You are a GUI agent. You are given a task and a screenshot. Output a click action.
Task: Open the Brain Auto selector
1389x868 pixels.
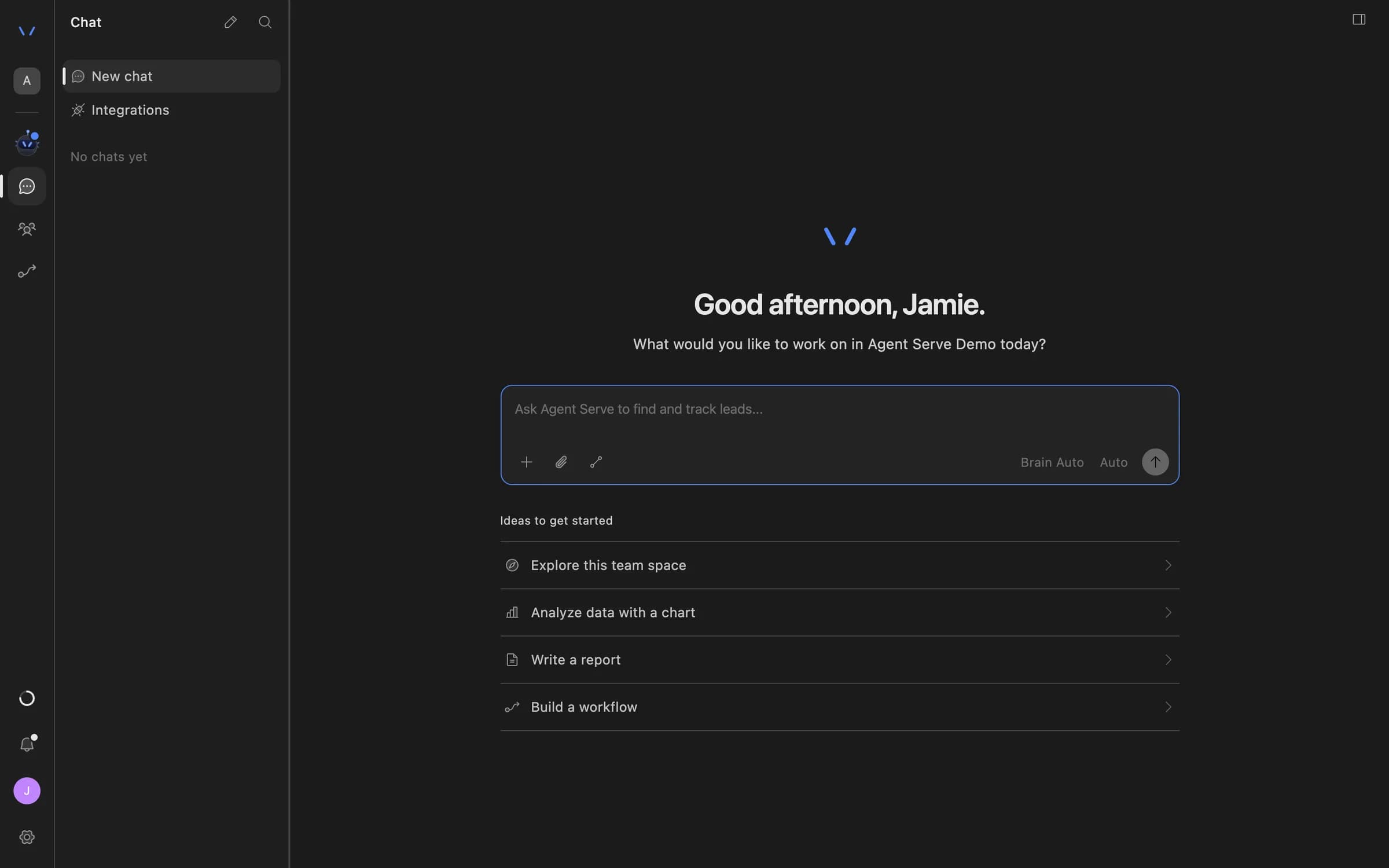point(1052,462)
